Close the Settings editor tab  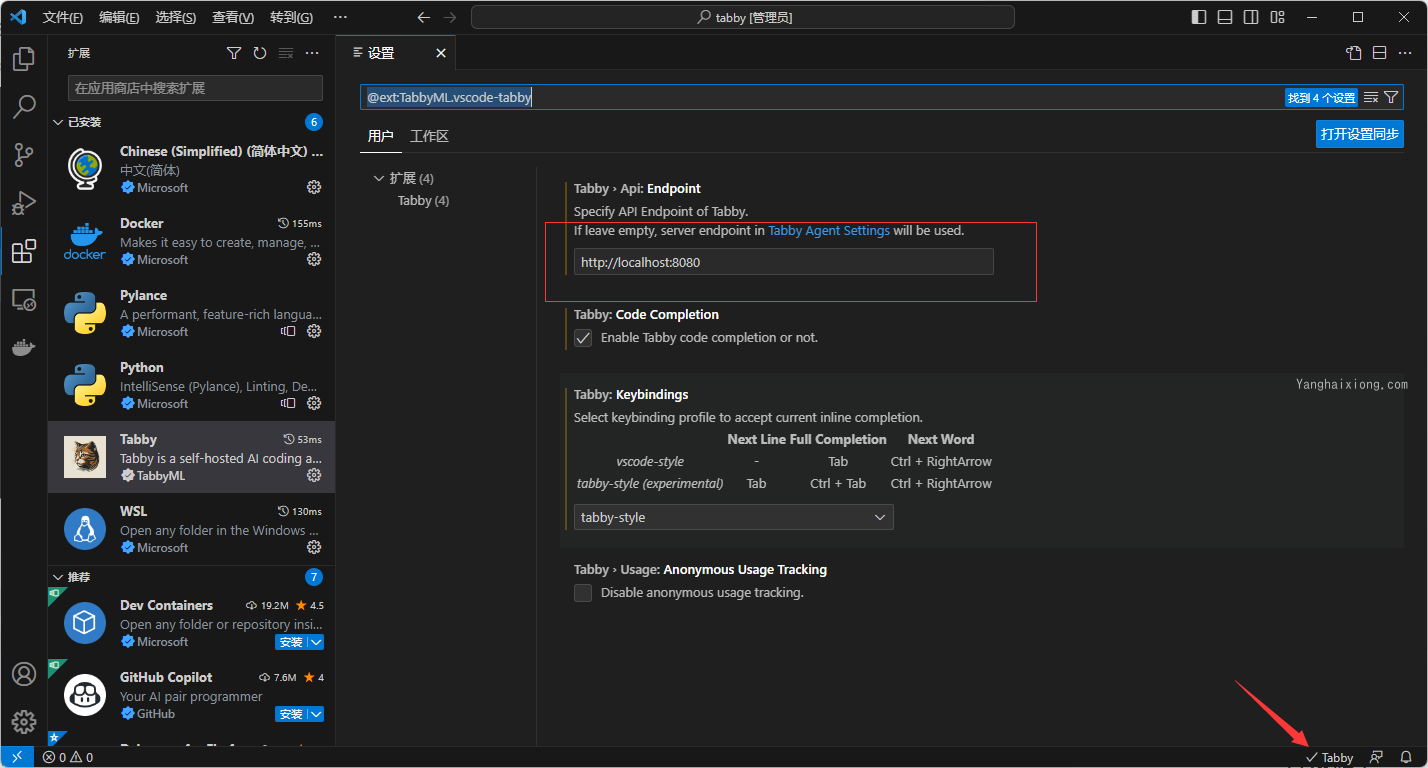pyautogui.click(x=441, y=53)
